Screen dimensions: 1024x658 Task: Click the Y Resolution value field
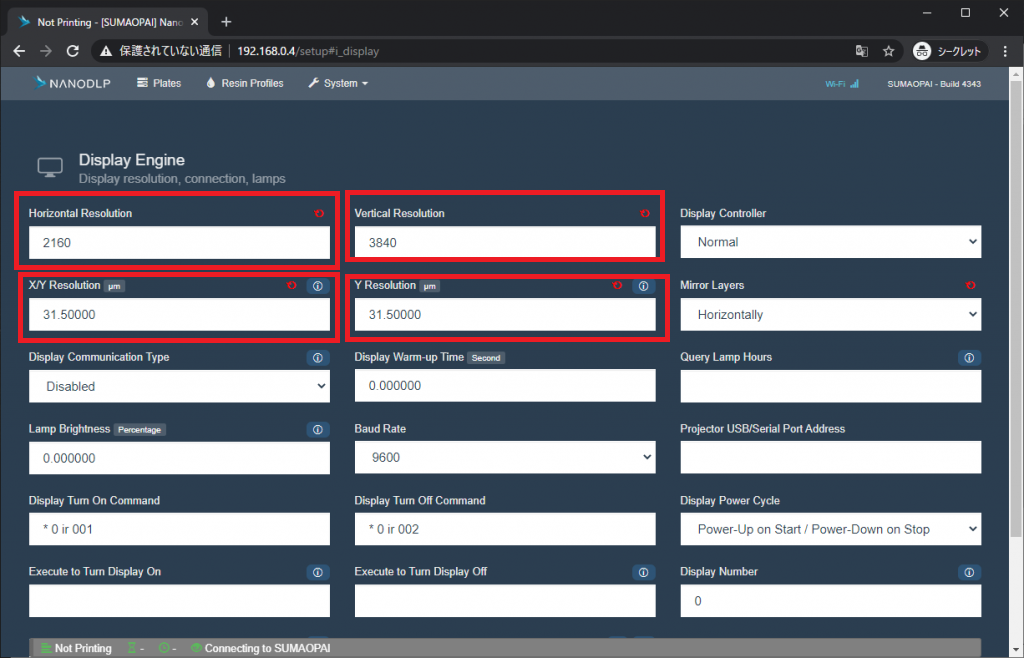coord(505,315)
